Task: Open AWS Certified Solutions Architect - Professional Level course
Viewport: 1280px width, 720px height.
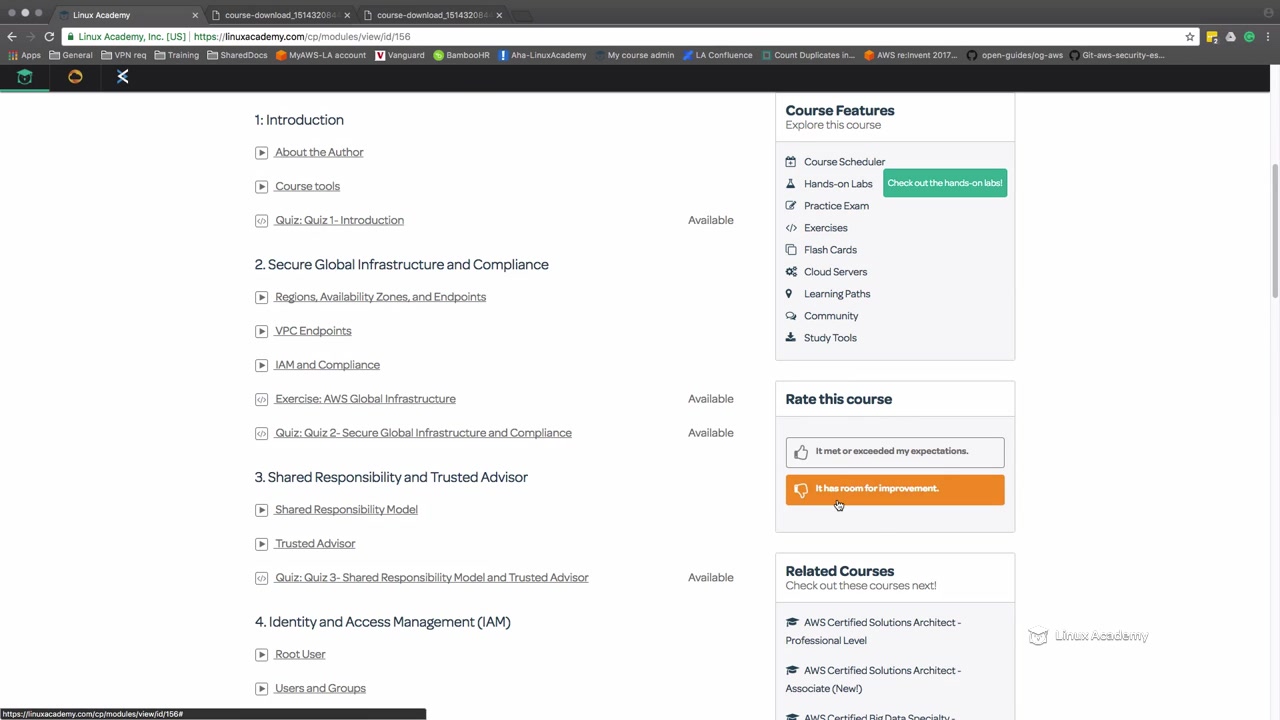Action: pos(873,631)
